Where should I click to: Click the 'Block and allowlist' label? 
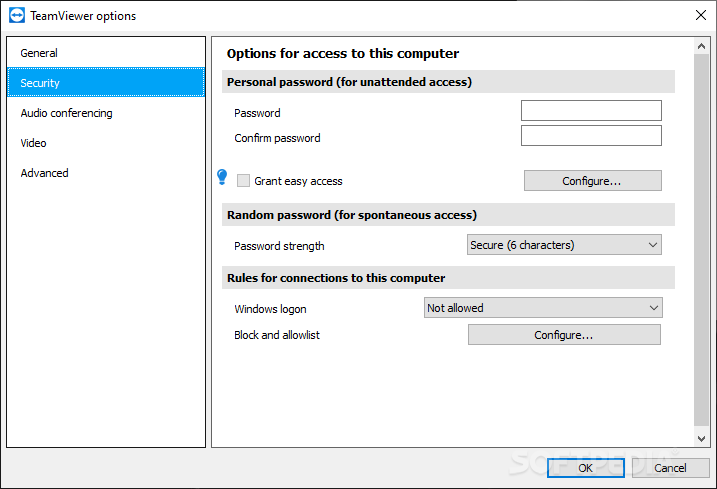click(277, 335)
